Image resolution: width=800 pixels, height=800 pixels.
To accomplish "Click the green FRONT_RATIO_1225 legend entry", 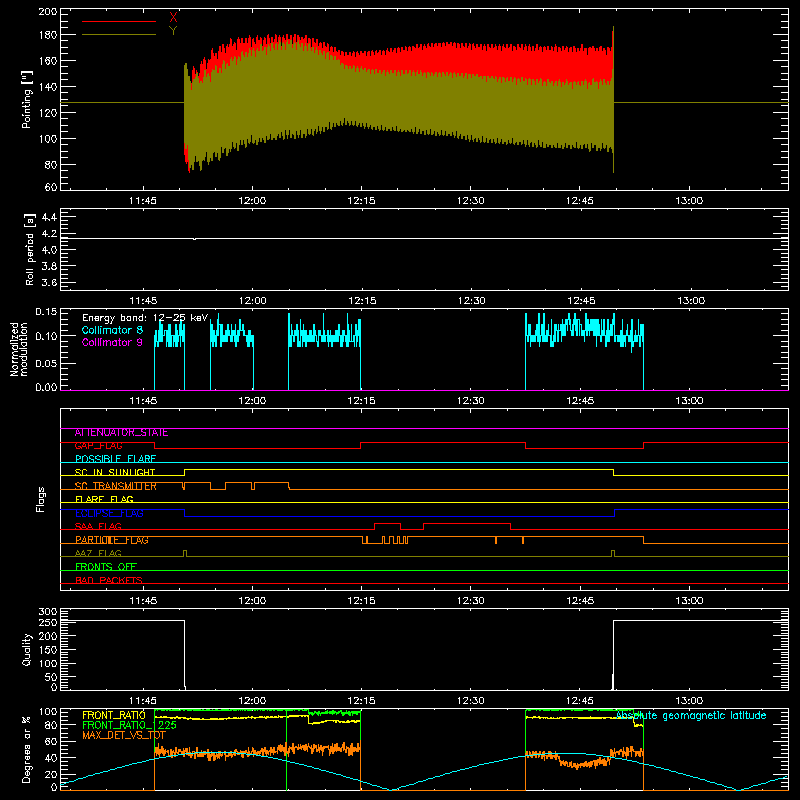I will 130,725.
